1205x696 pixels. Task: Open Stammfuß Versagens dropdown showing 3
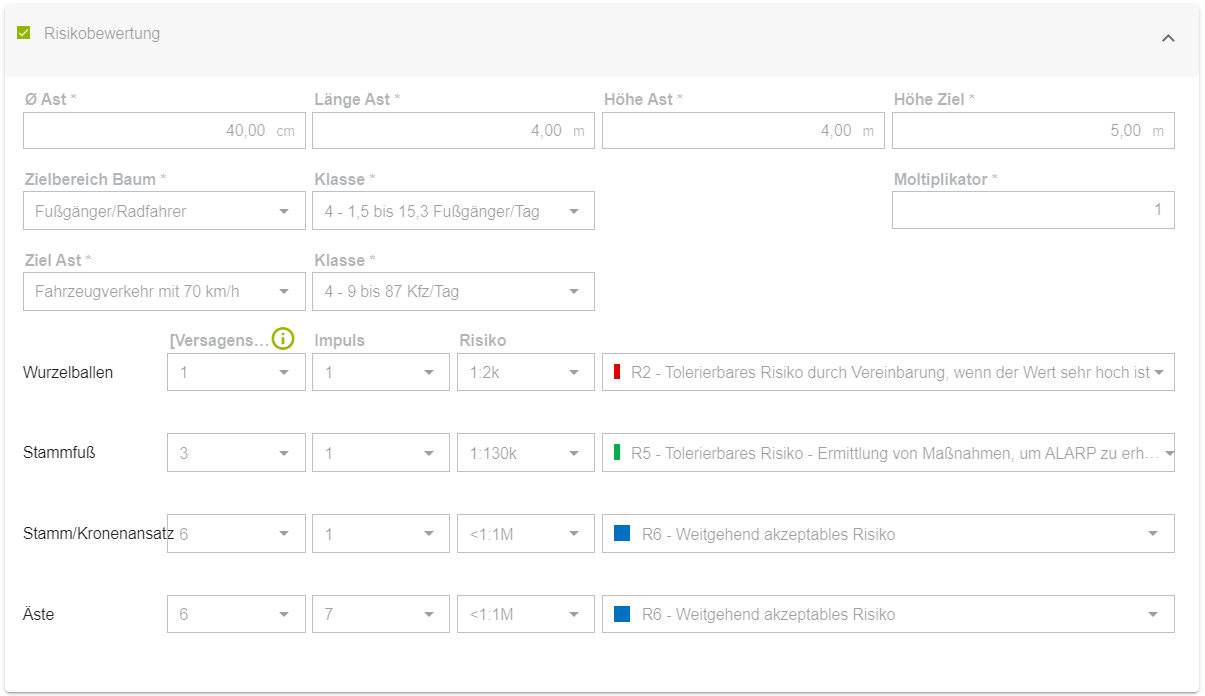(236, 453)
